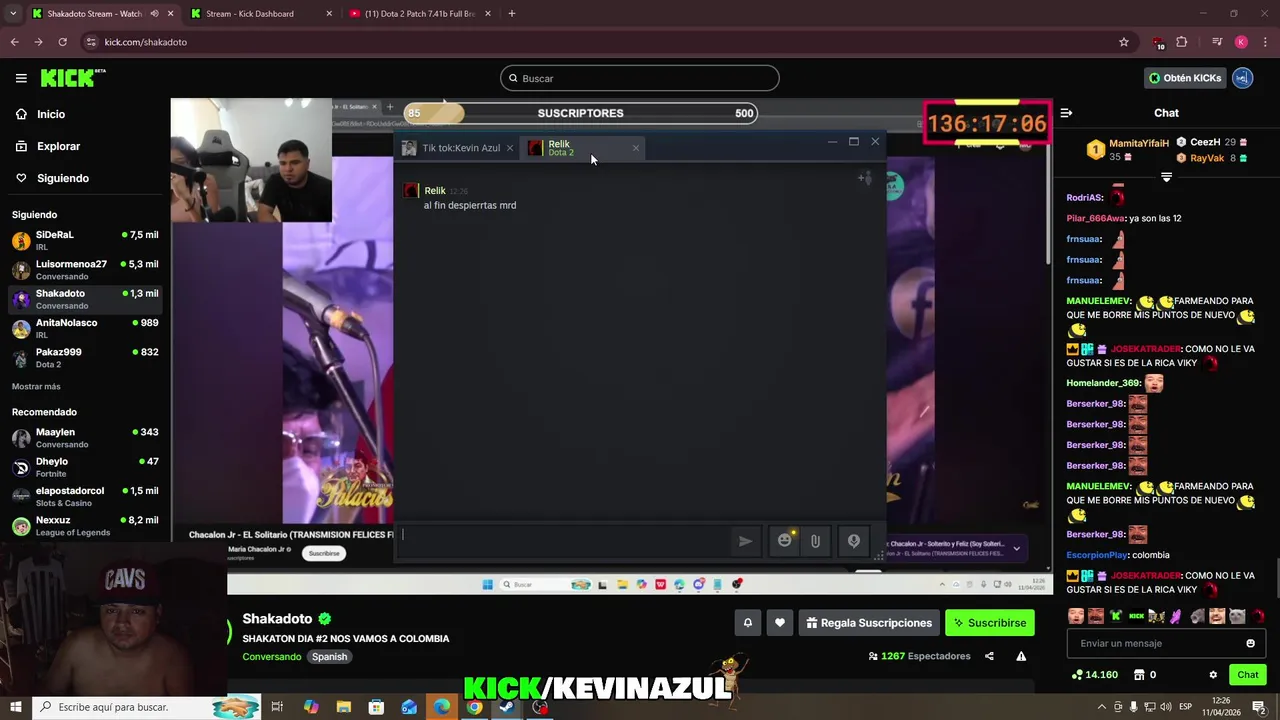Expand the gift leaderboard chevron
Screen dimensions: 1280x720
[1166, 177]
